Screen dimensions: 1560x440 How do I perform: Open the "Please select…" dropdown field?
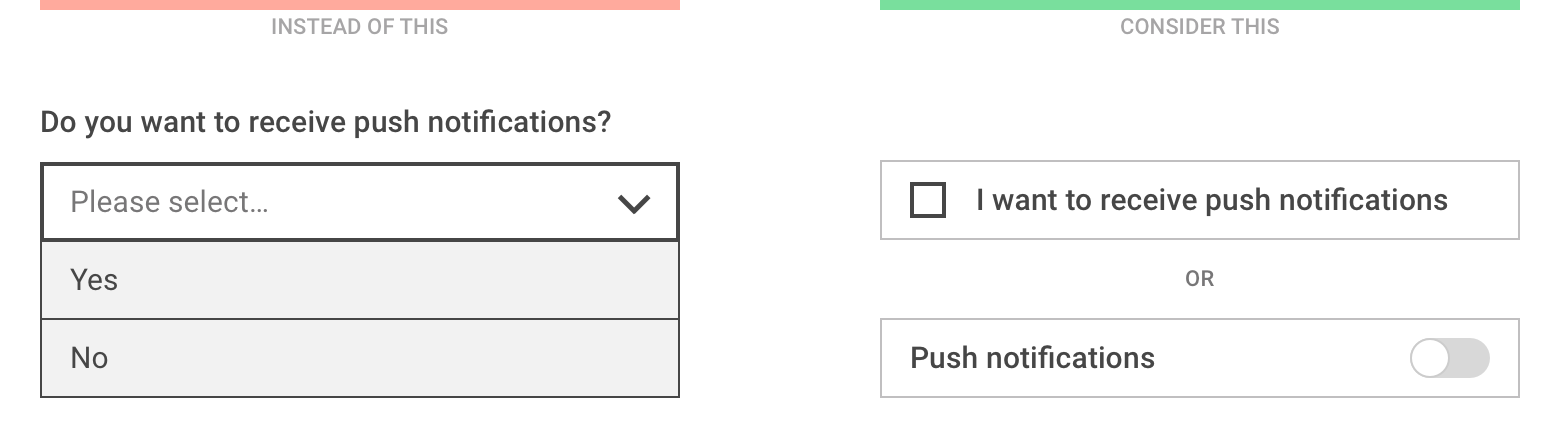360,203
